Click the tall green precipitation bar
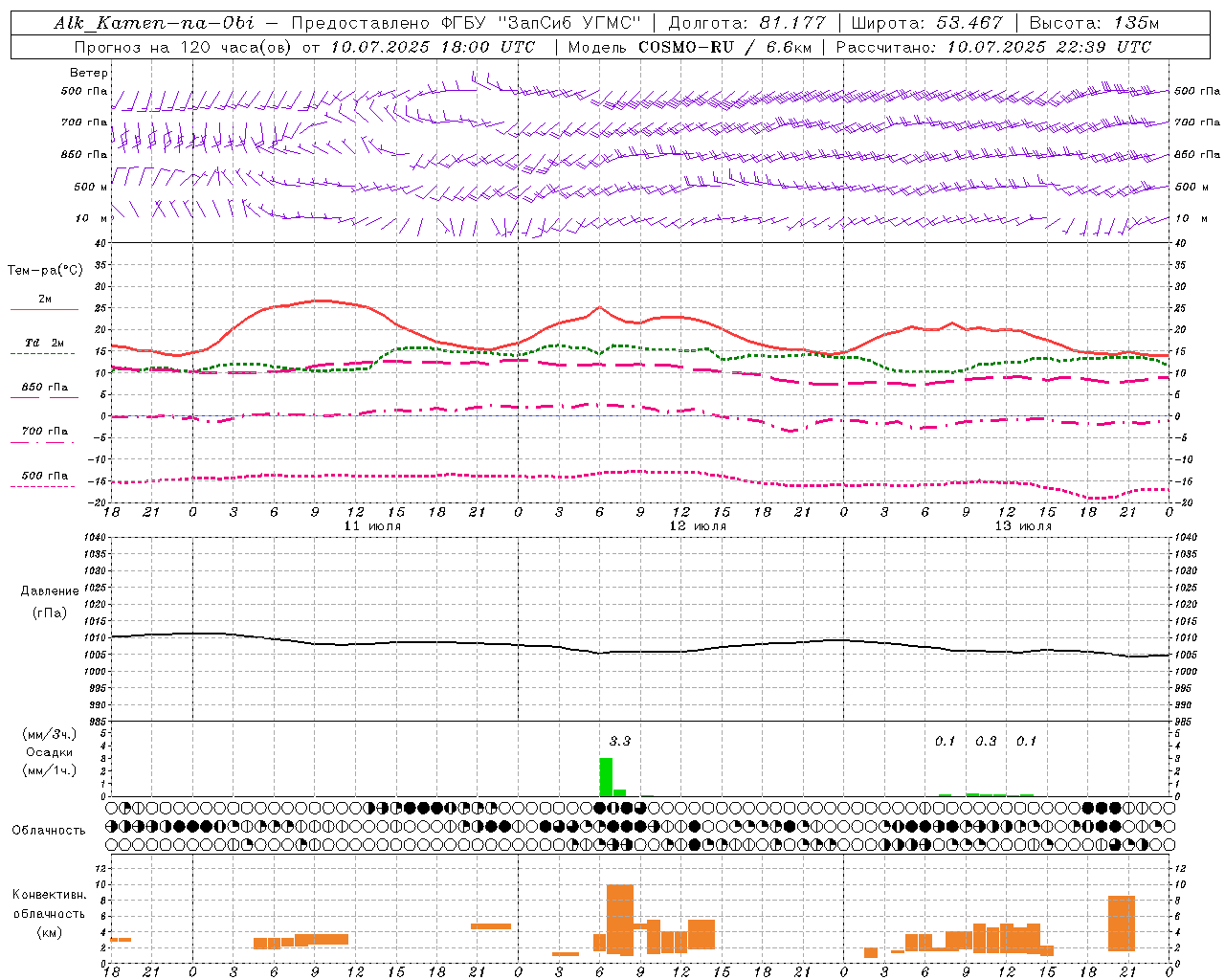1225x980 pixels. (x=606, y=777)
